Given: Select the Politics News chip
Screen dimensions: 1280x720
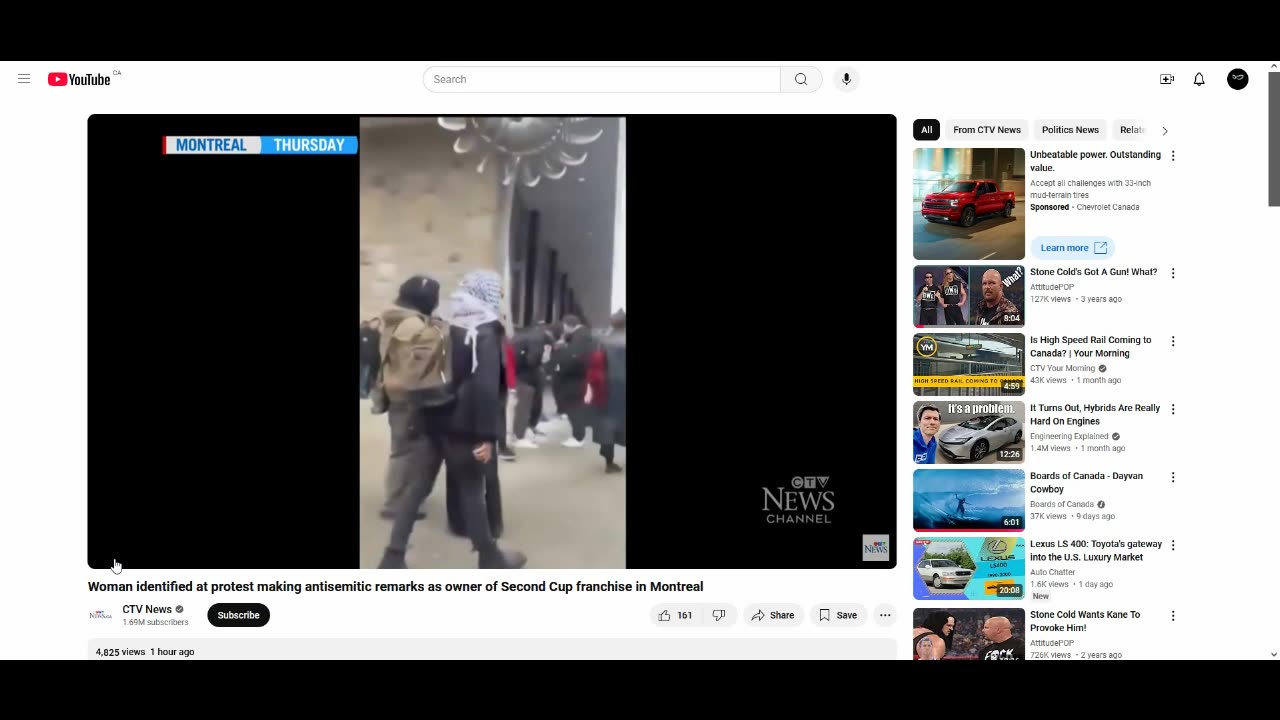Looking at the screenshot, I should coord(1070,130).
